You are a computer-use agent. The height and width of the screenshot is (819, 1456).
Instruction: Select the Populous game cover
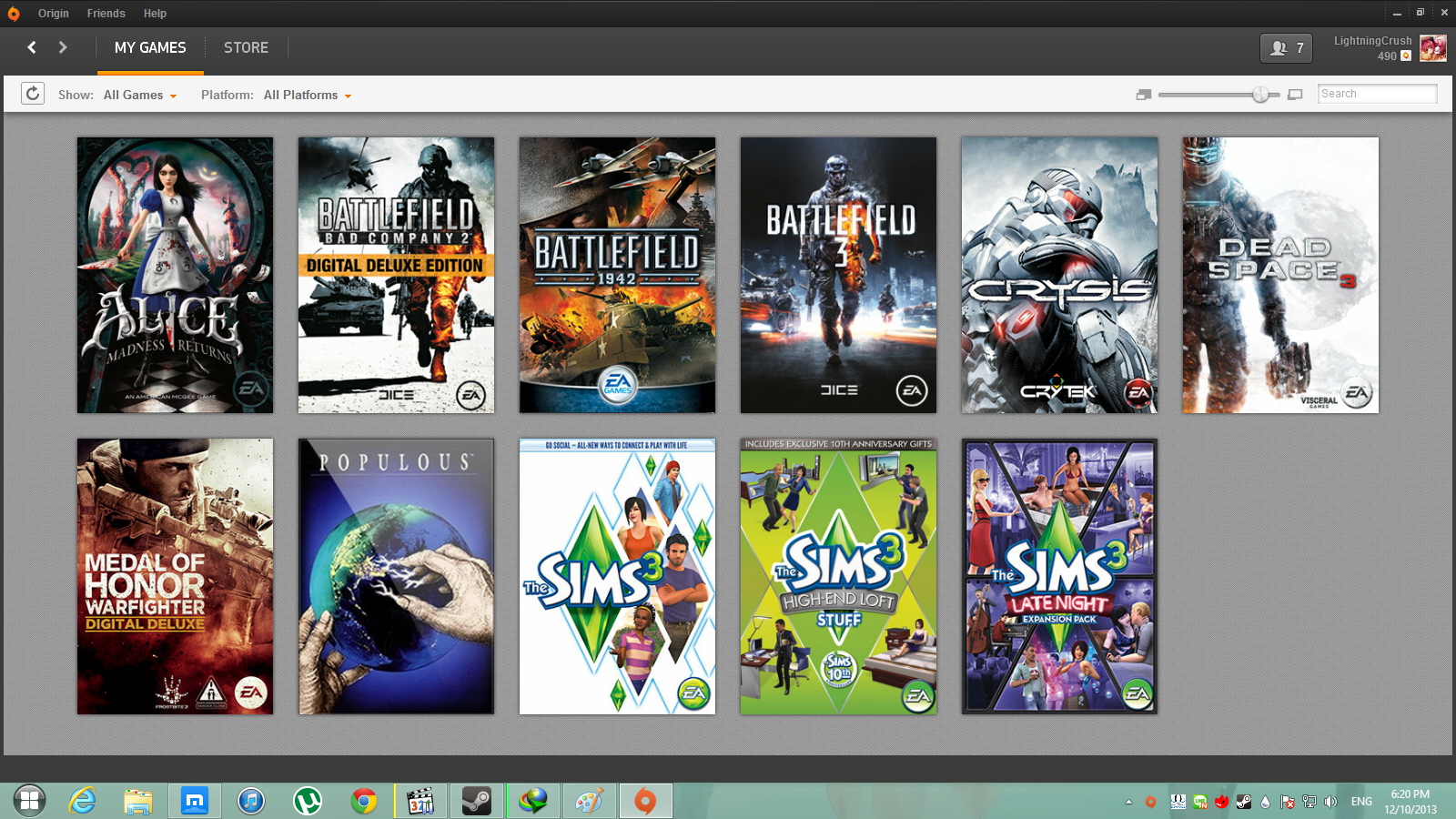coord(396,576)
